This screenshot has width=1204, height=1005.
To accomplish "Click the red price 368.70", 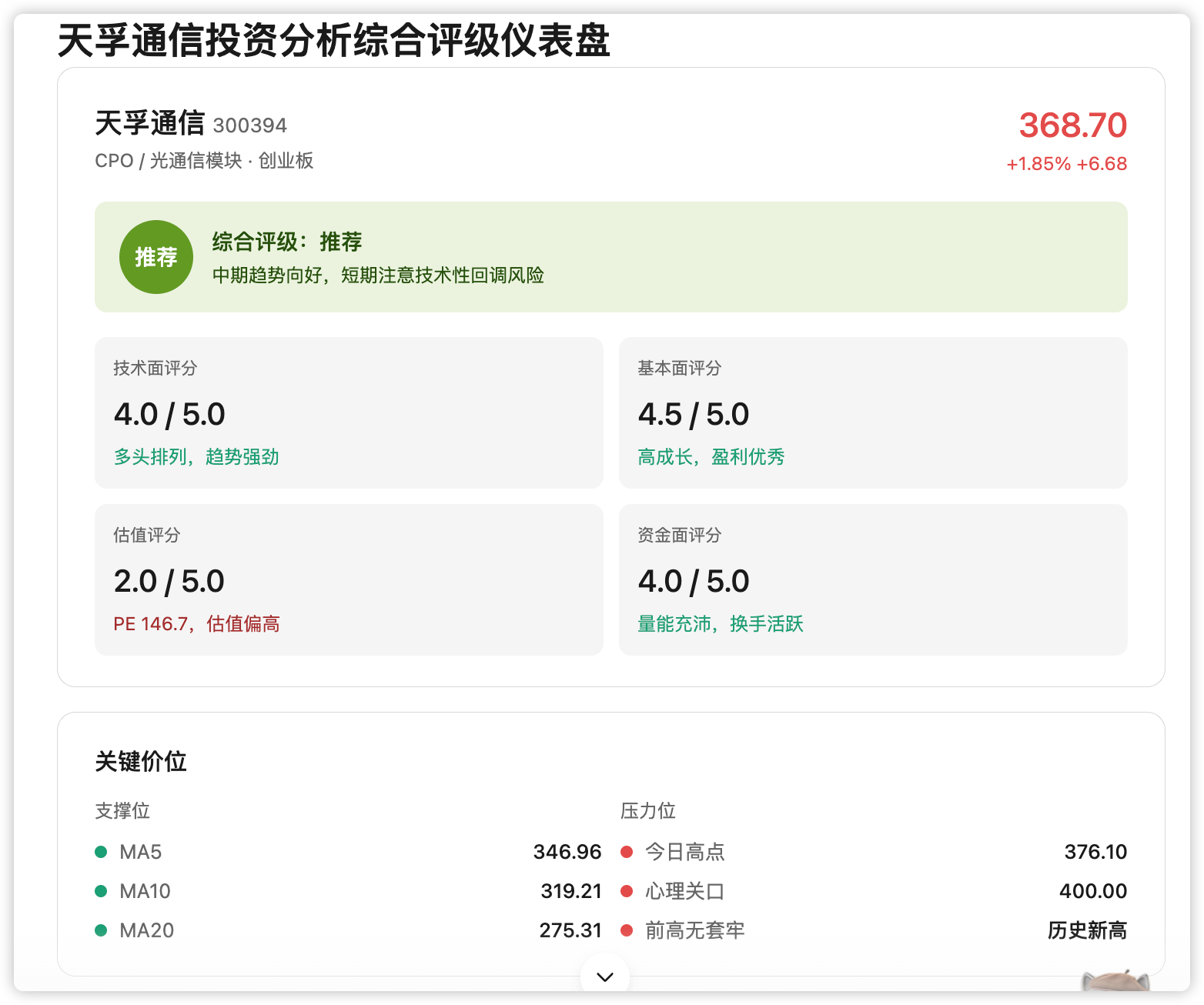I will [1072, 125].
